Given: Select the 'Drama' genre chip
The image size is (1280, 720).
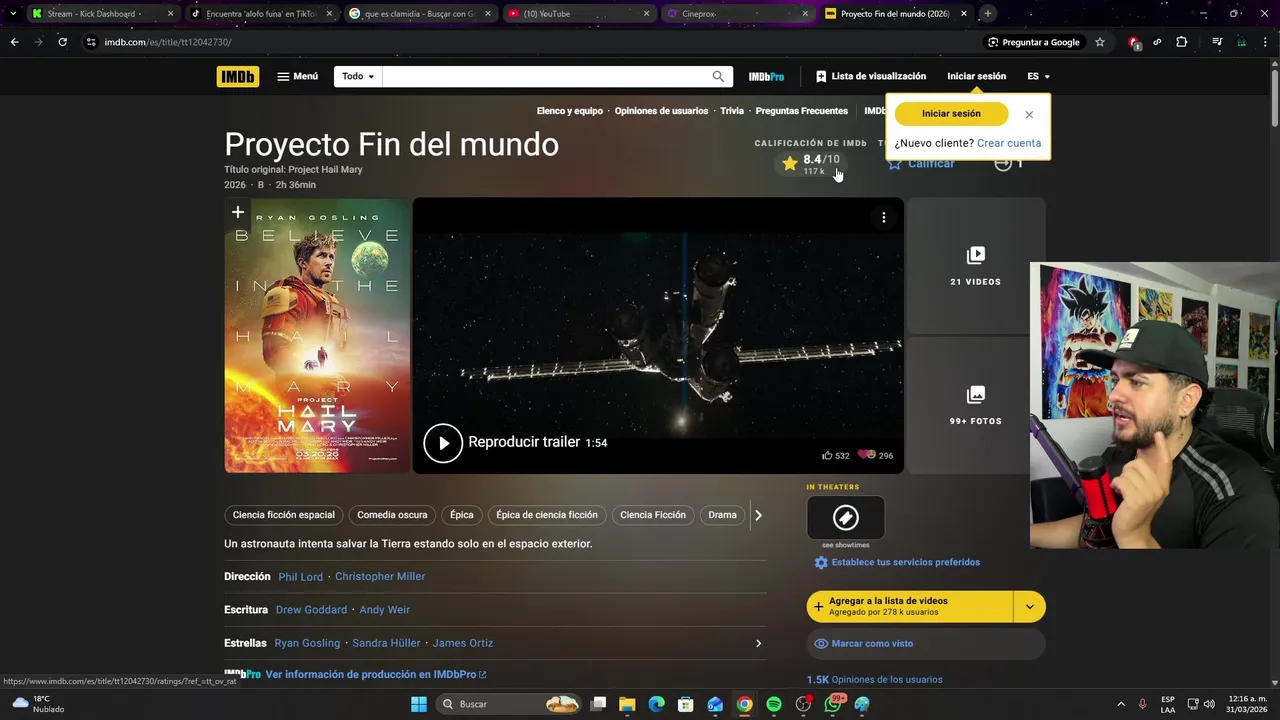Looking at the screenshot, I should 722,515.
